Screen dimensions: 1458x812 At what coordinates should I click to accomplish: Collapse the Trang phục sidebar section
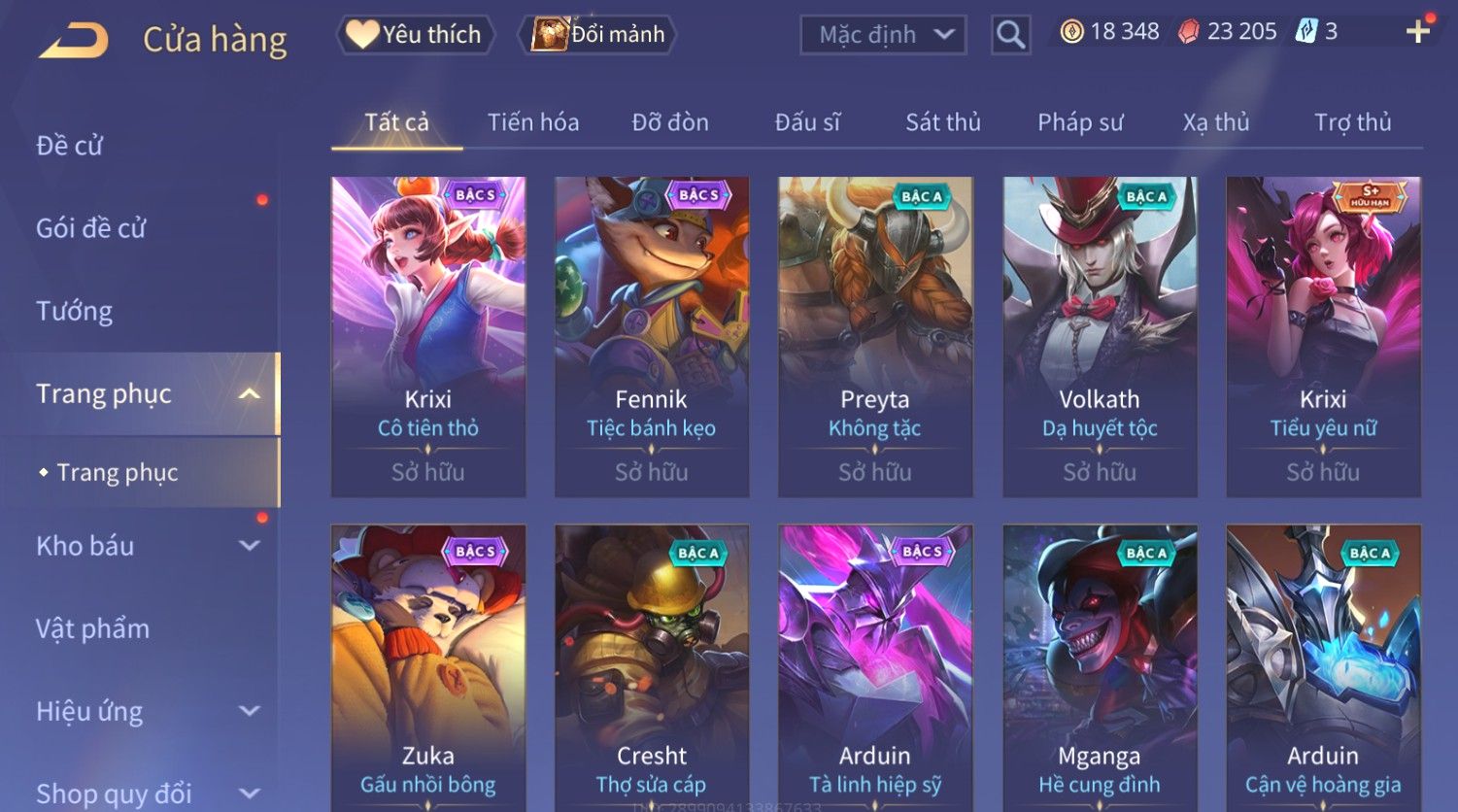(250, 393)
